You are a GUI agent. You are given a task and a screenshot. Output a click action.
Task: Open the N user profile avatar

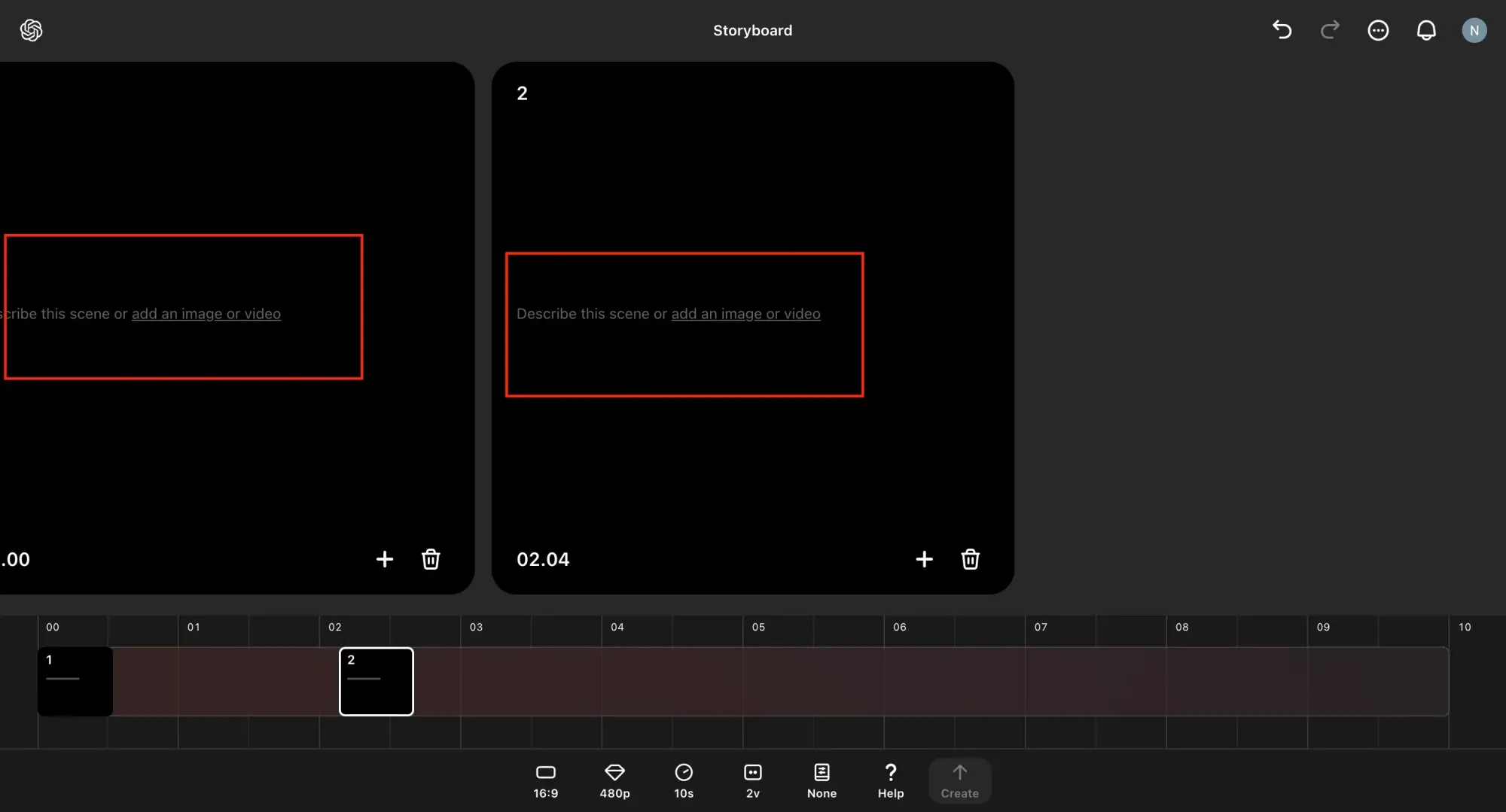pos(1474,30)
